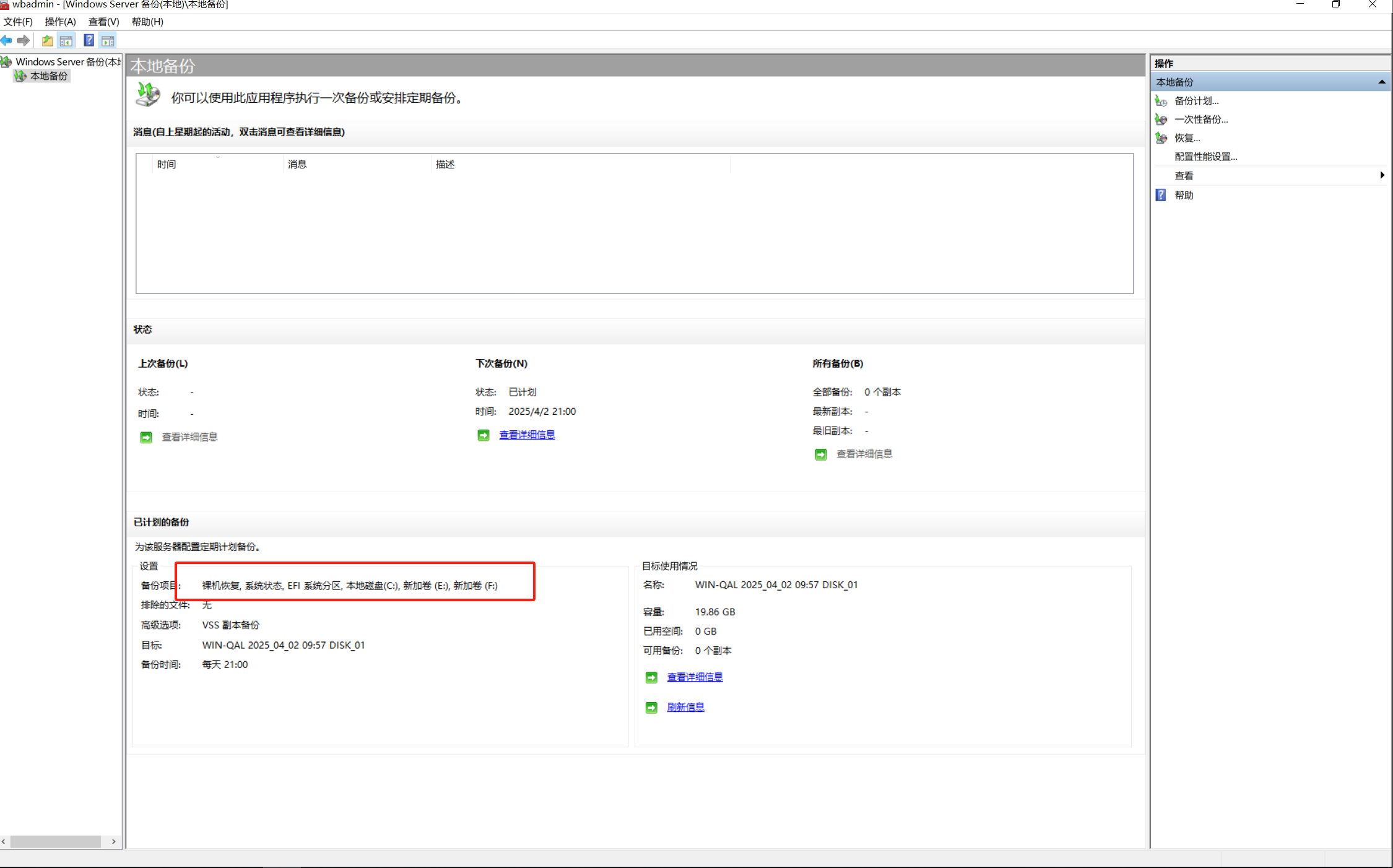Open 备份计划 in the actions pane
The width and height of the screenshot is (1393, 868).
coord(1196,101)
